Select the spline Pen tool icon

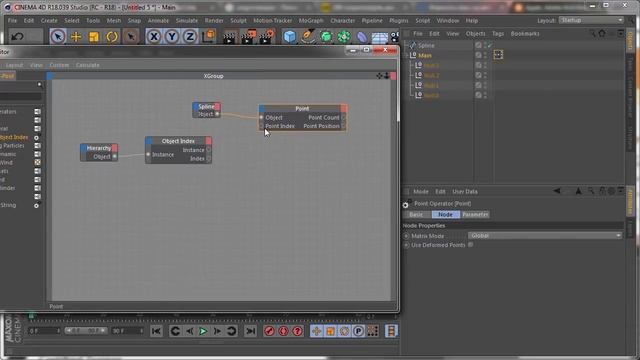(308, 36)
